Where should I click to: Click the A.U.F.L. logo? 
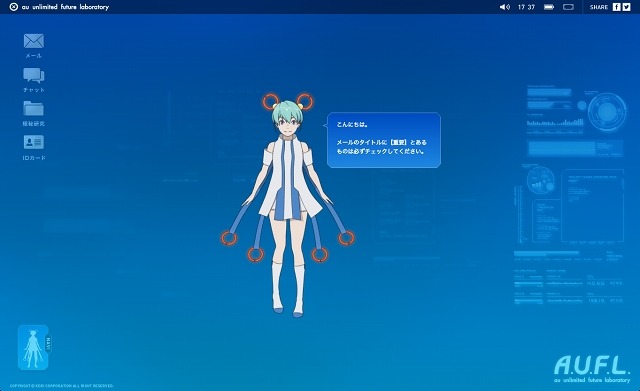pos(592,369)
